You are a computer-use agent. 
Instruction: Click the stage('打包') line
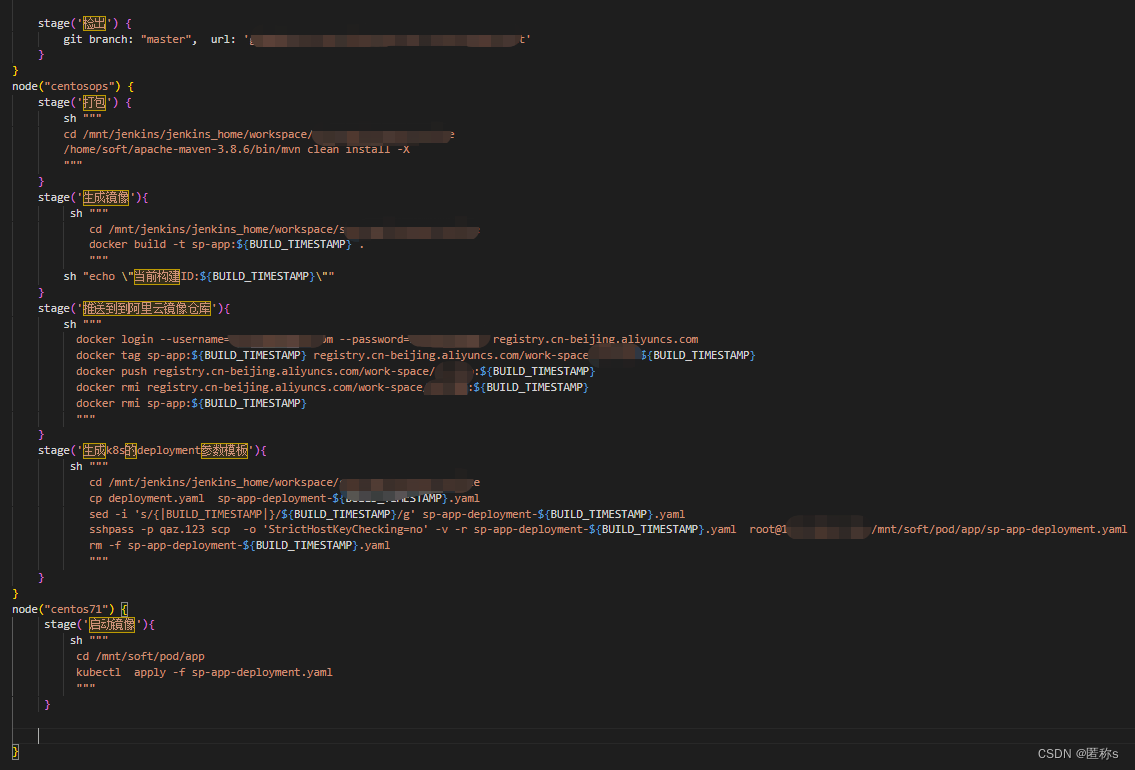(85, 102)
